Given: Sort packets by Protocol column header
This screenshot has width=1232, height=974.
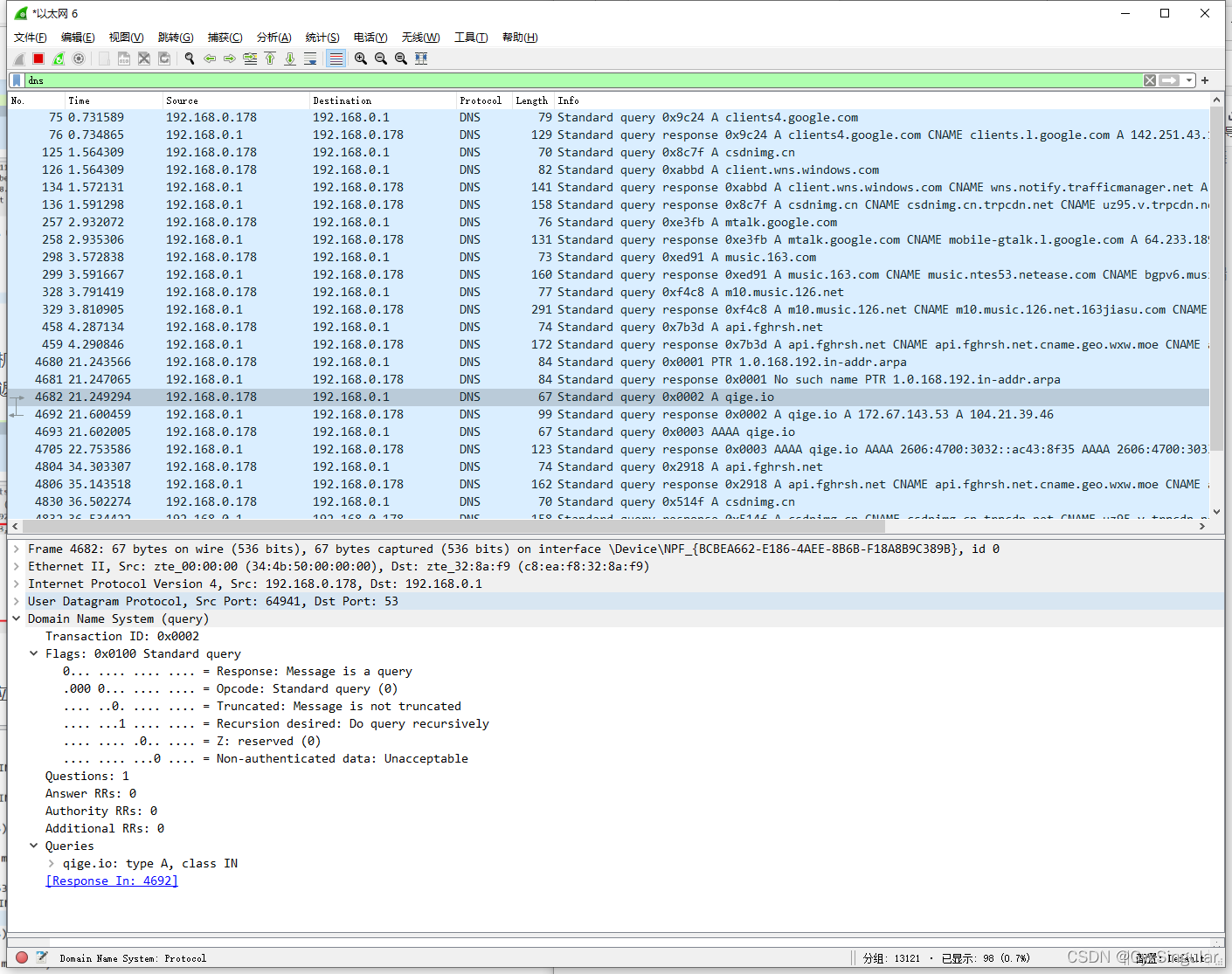Looking at the screenshot, I should [x=485, y=100].
